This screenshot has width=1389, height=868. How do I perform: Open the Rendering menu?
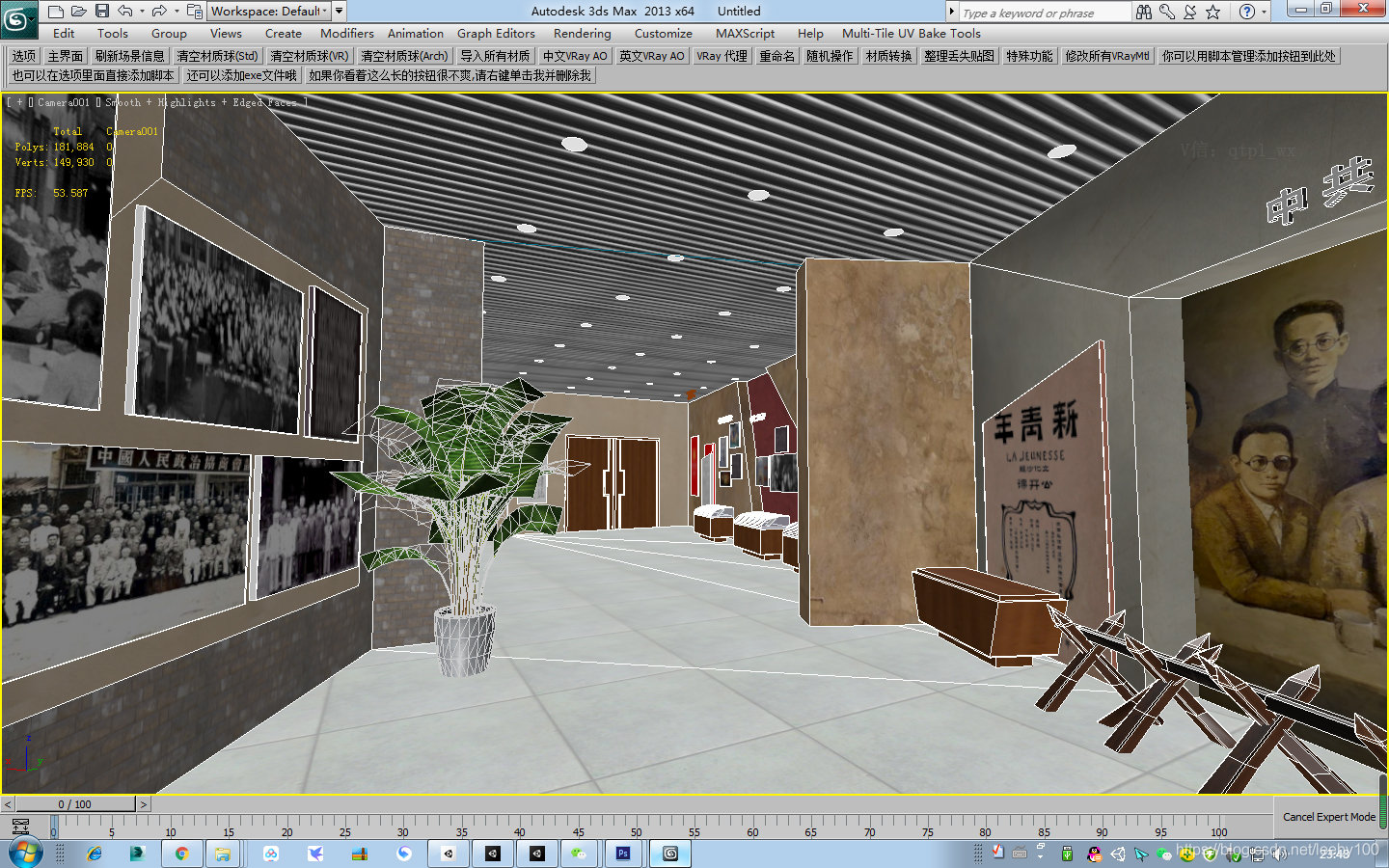pos(582,33)
